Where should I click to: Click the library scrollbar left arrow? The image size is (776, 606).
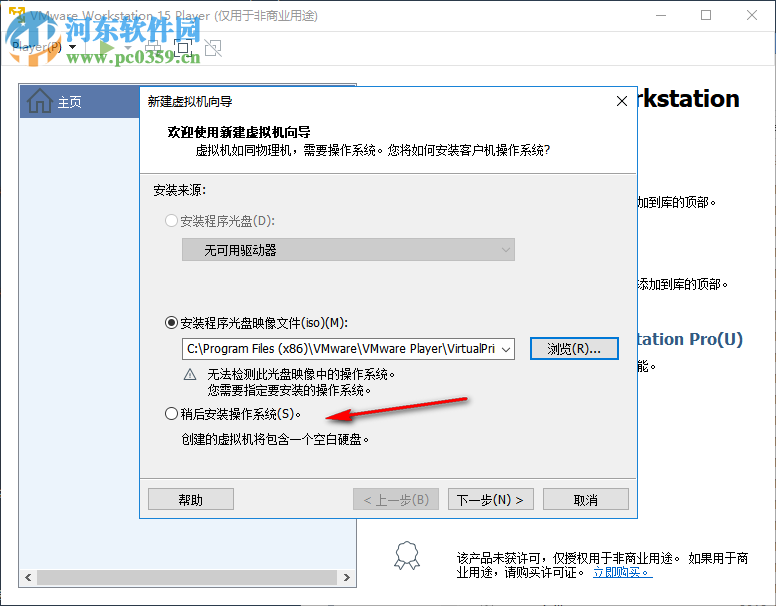28,577
